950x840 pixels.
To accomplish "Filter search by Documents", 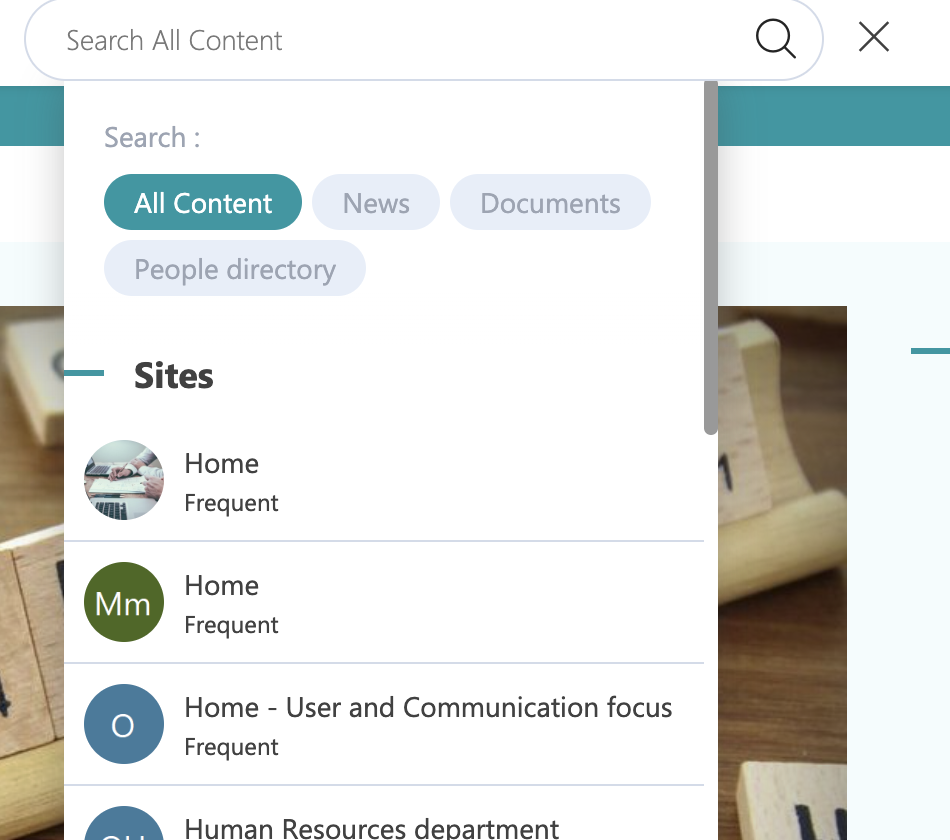I will 550,203.
